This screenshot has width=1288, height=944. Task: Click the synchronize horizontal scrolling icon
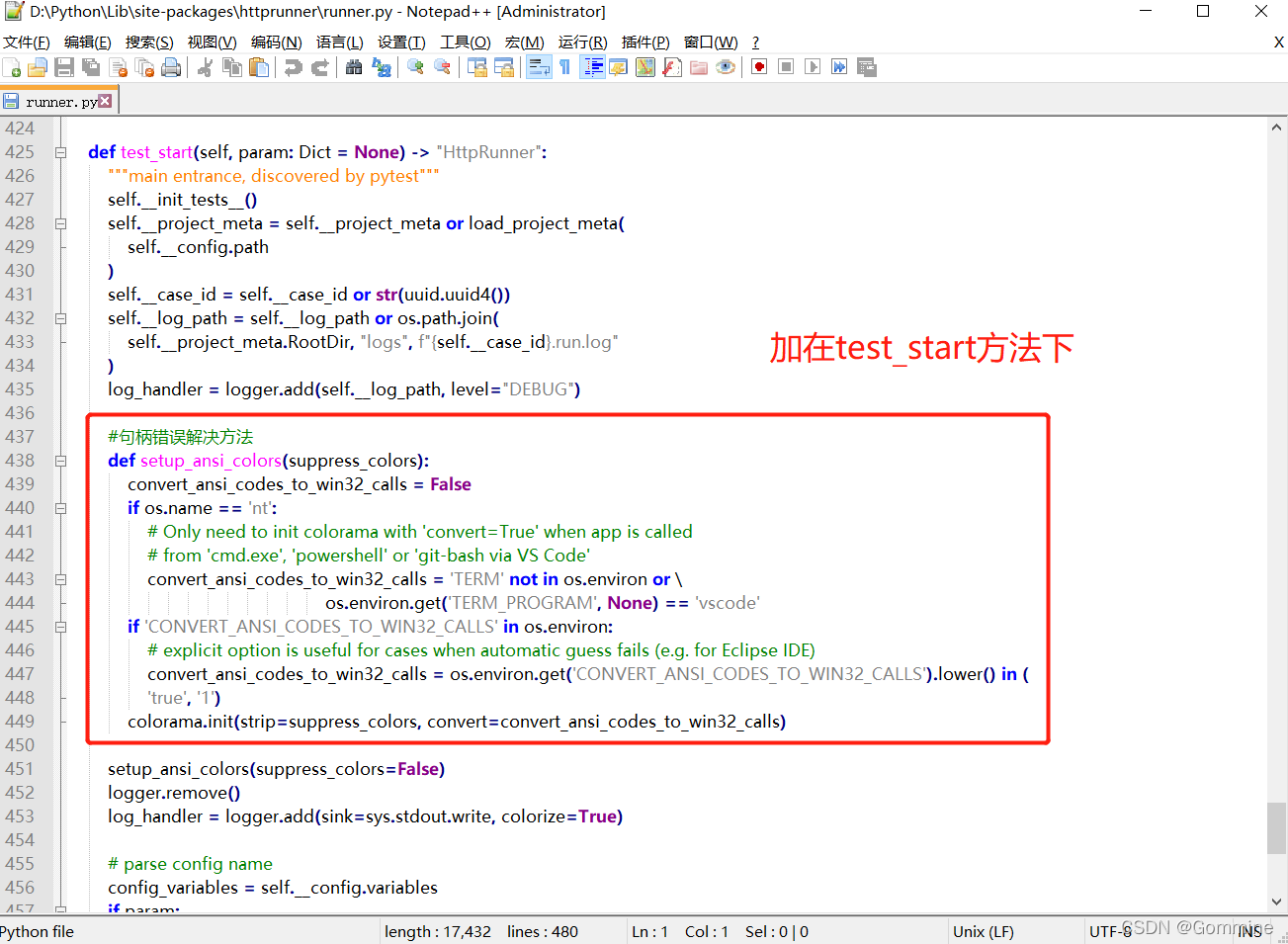coord(504,67)
